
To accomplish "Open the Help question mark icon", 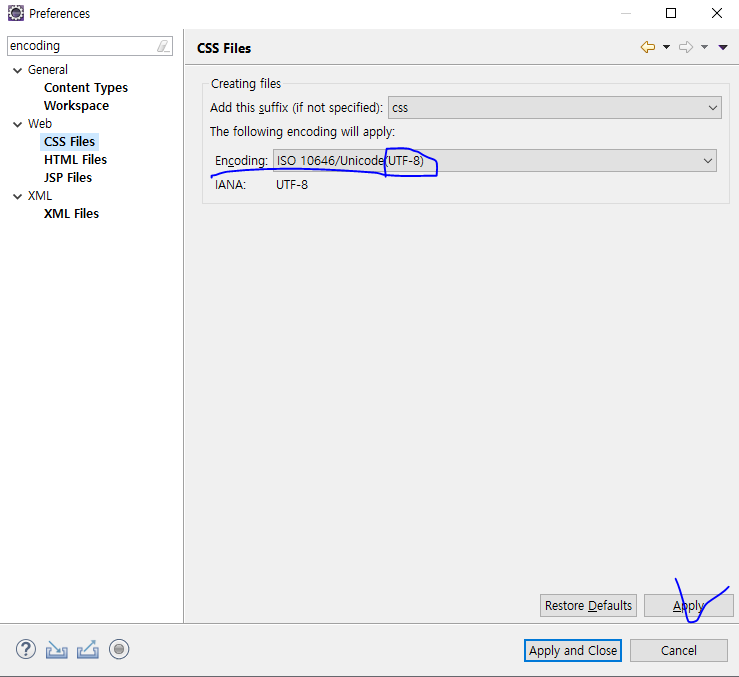I will [x=26, y=649].
